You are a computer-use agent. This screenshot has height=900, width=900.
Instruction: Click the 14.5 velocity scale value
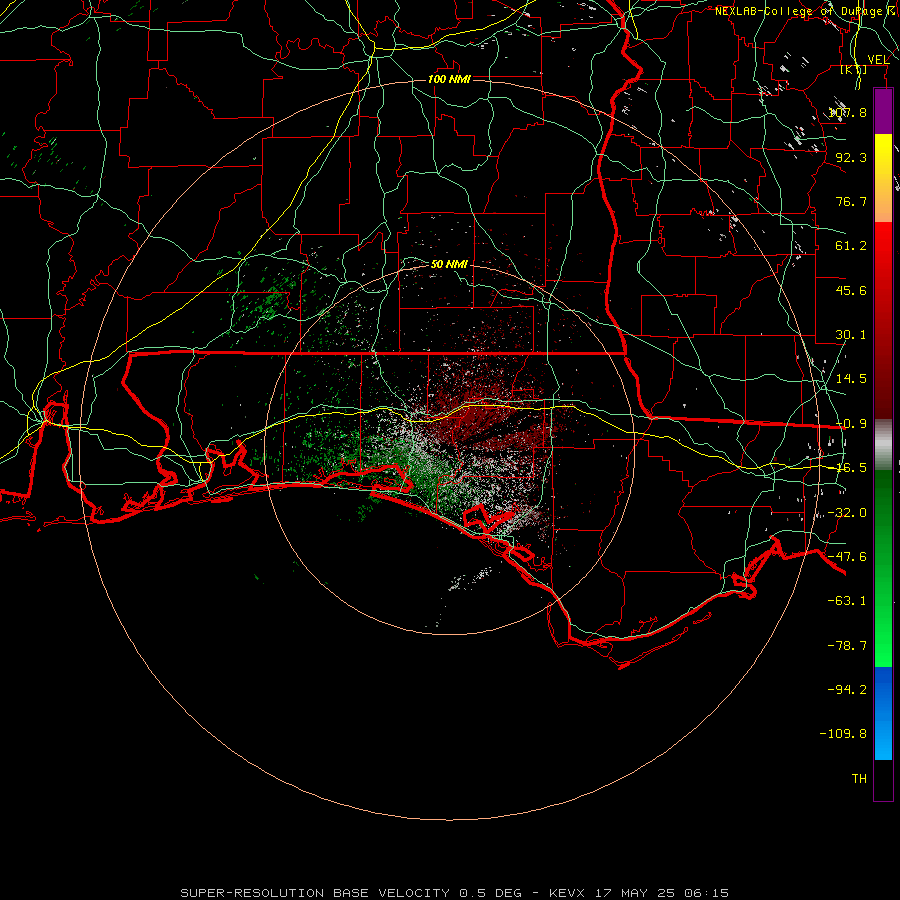click(851, 379)
